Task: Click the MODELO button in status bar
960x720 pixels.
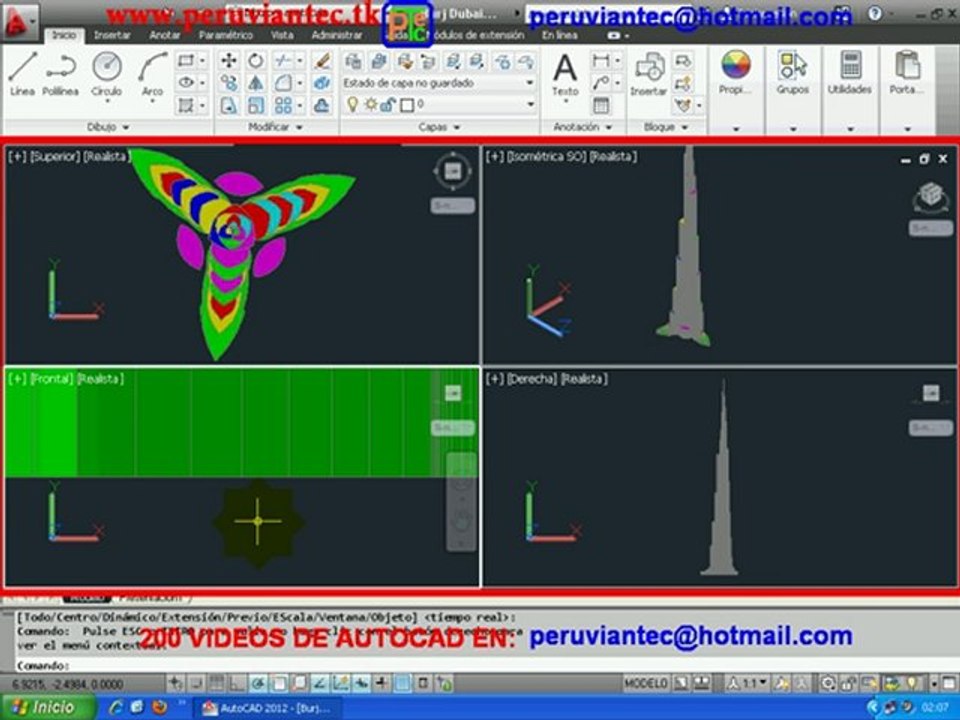Action: pyautogui.click(x=645, y=683)
